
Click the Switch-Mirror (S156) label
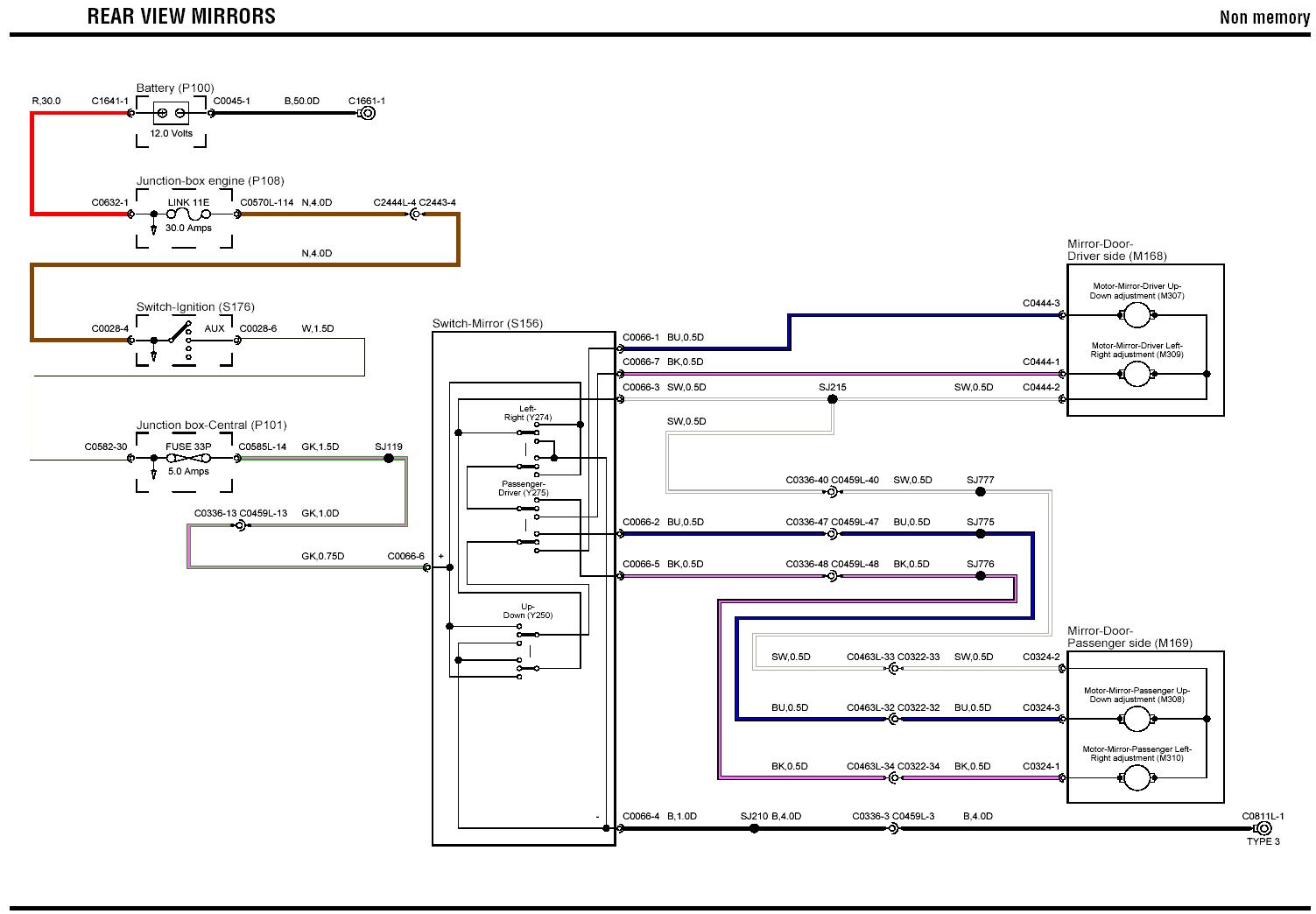[x=487, y=323]
